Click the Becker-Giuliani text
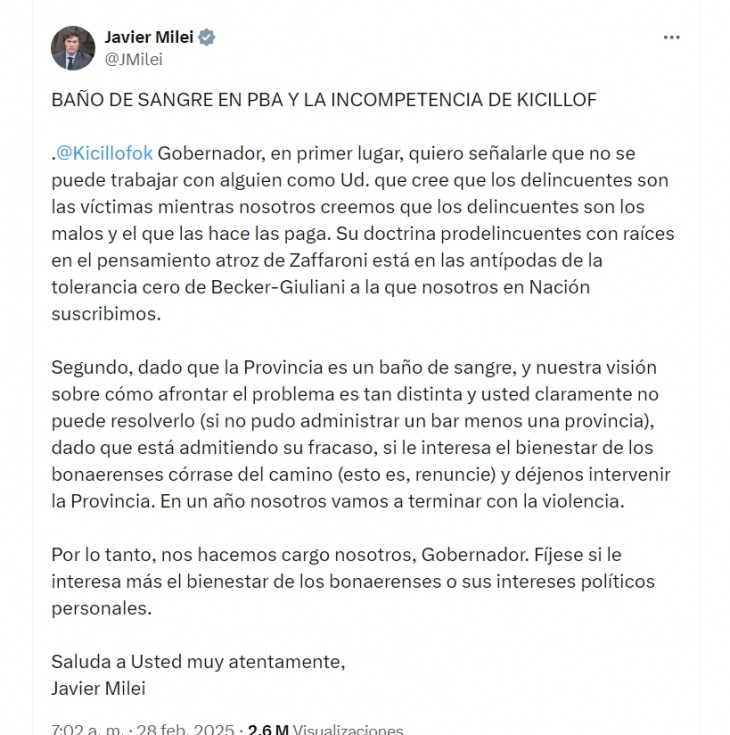This screenshot has height=735, width=730. tap(278, 287)
